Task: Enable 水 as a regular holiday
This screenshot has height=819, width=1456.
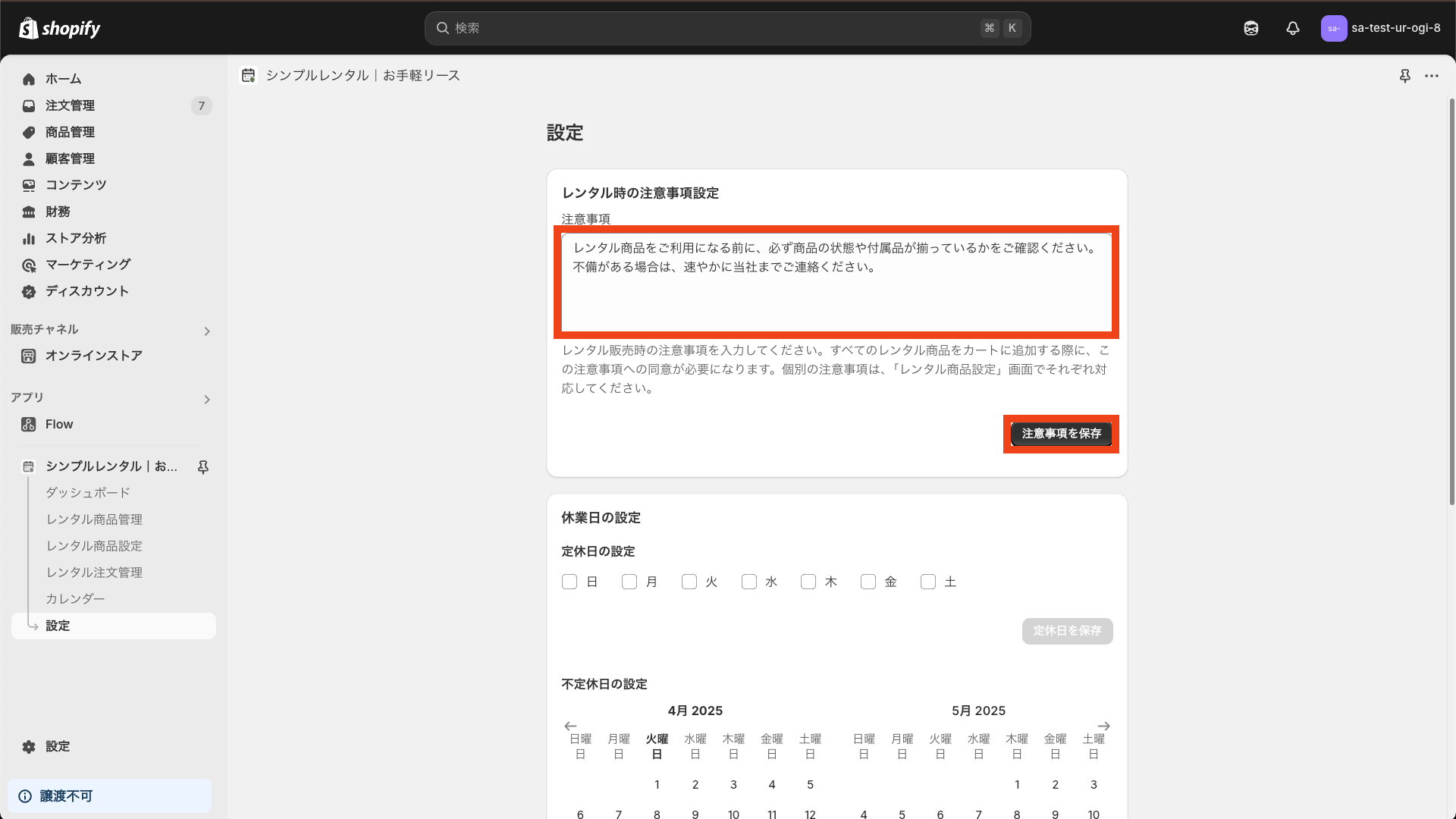Action: [x=749, y=582]
